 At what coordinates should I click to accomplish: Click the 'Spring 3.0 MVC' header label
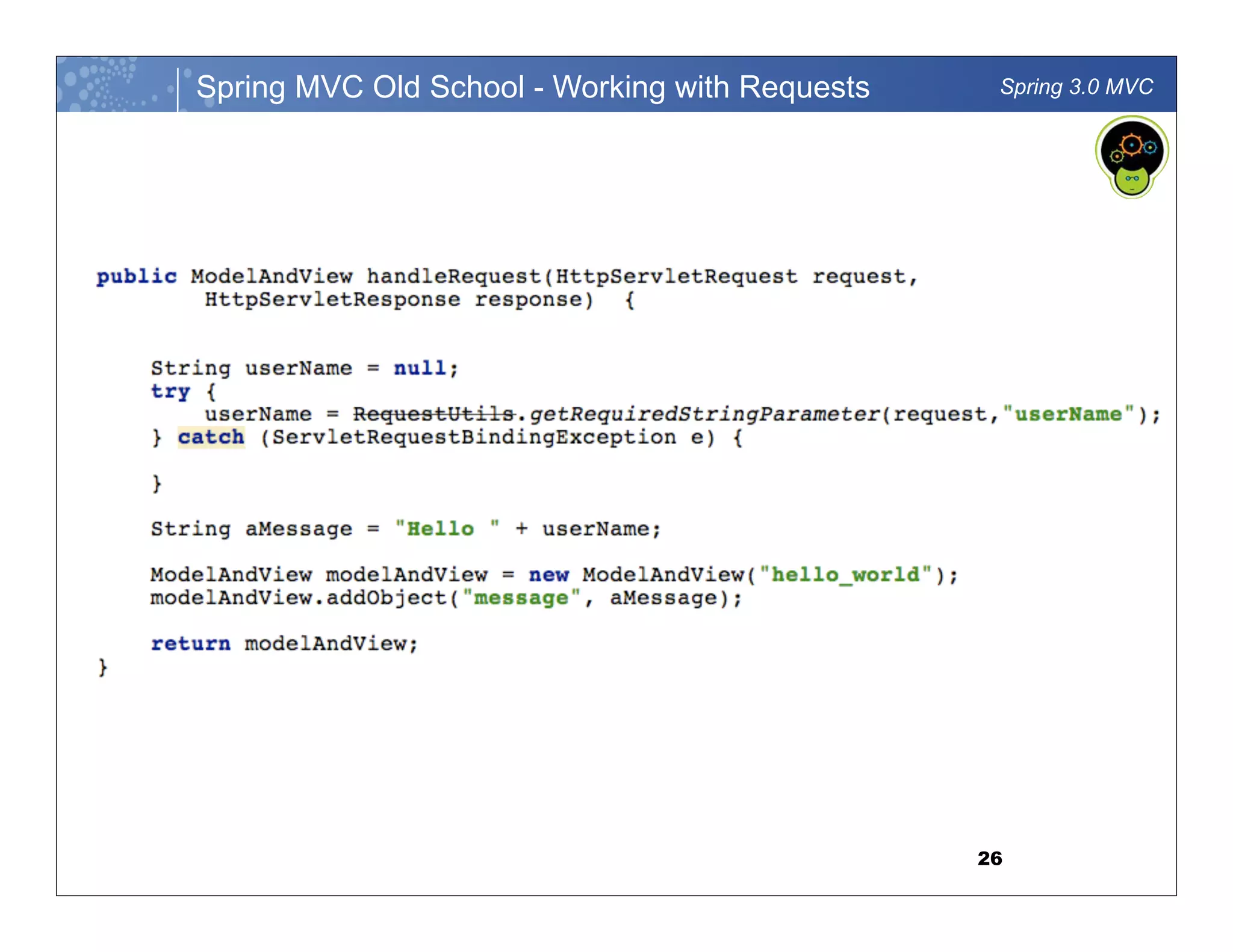tap(1076, 87)
